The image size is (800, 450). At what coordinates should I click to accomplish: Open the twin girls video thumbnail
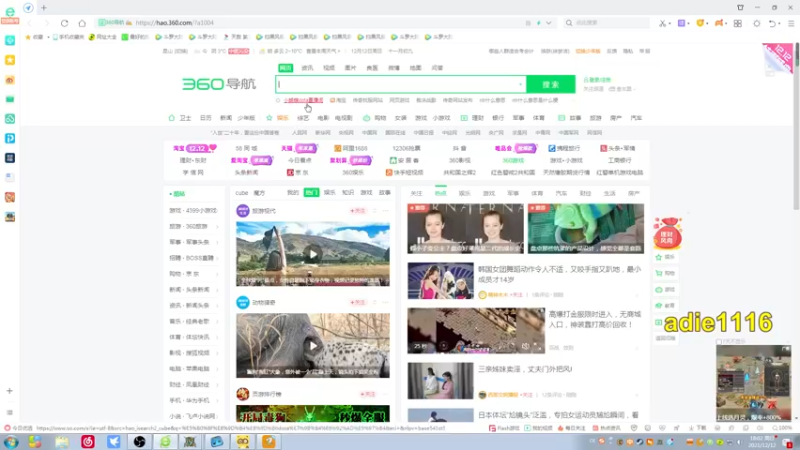tap(465, 229)
